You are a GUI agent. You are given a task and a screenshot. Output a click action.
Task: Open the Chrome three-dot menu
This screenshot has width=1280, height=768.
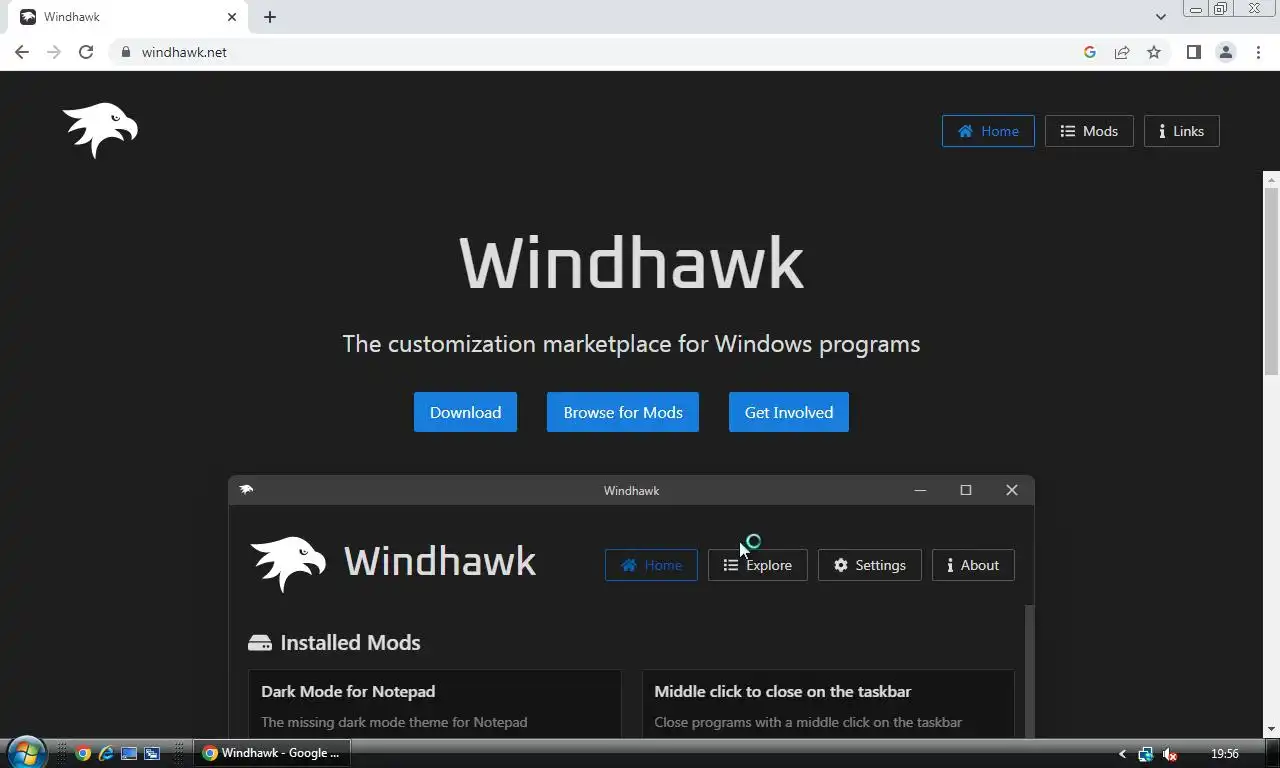coord(1258,52)
